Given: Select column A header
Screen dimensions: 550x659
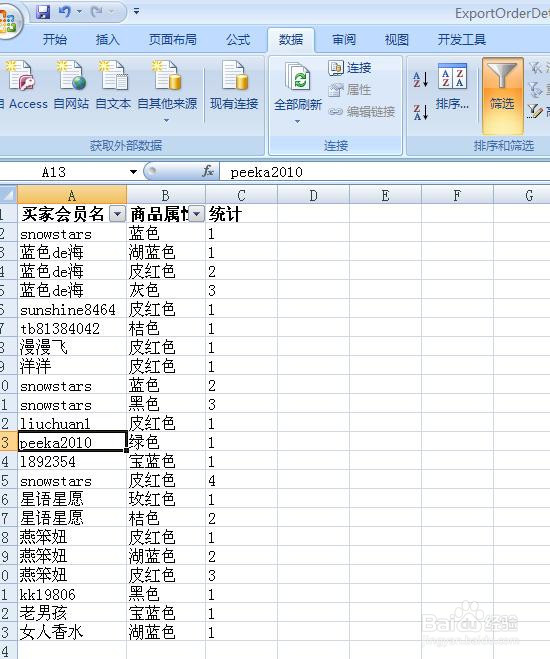Looking at the screenshot, I should click(x=72, y=195).
